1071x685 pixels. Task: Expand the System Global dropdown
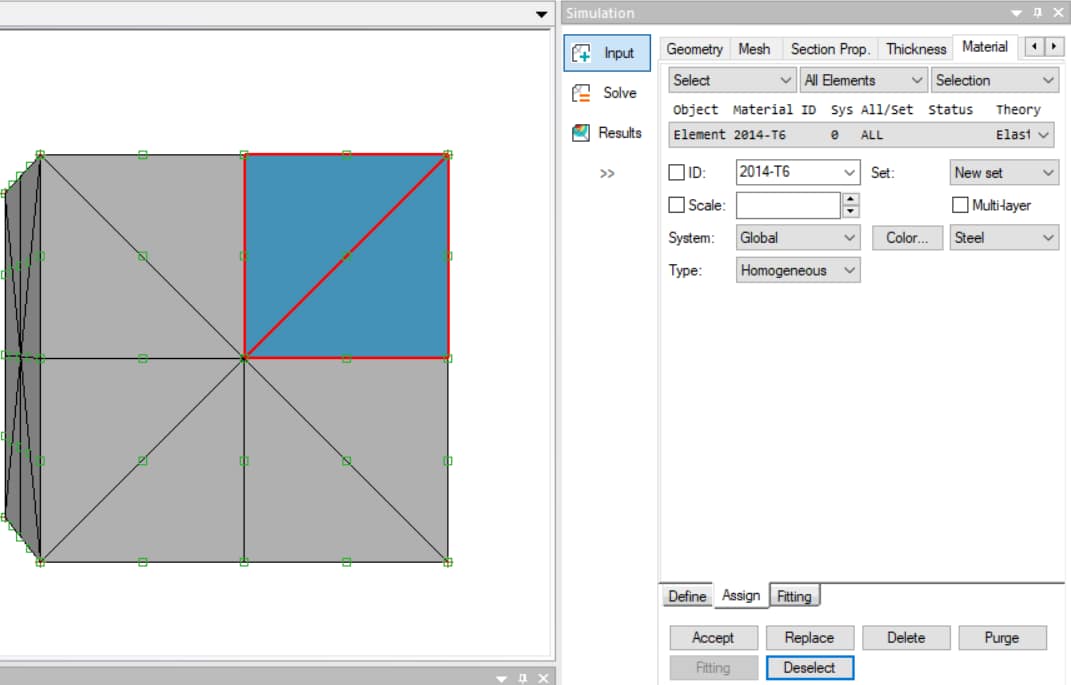pos(849,238)
